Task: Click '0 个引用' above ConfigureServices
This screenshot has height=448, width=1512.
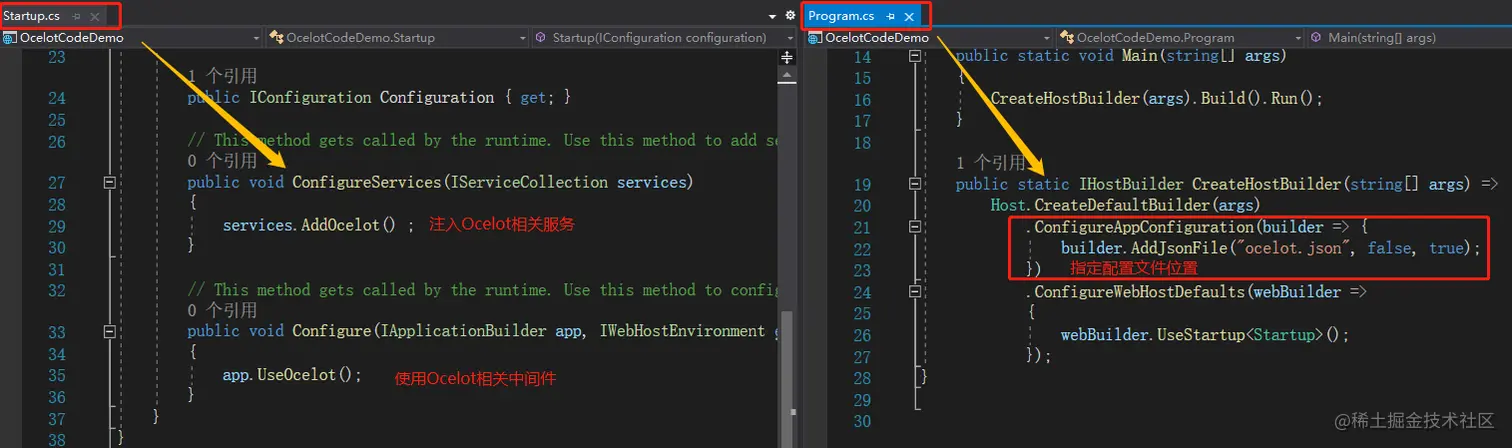Action: coord(222,161)
